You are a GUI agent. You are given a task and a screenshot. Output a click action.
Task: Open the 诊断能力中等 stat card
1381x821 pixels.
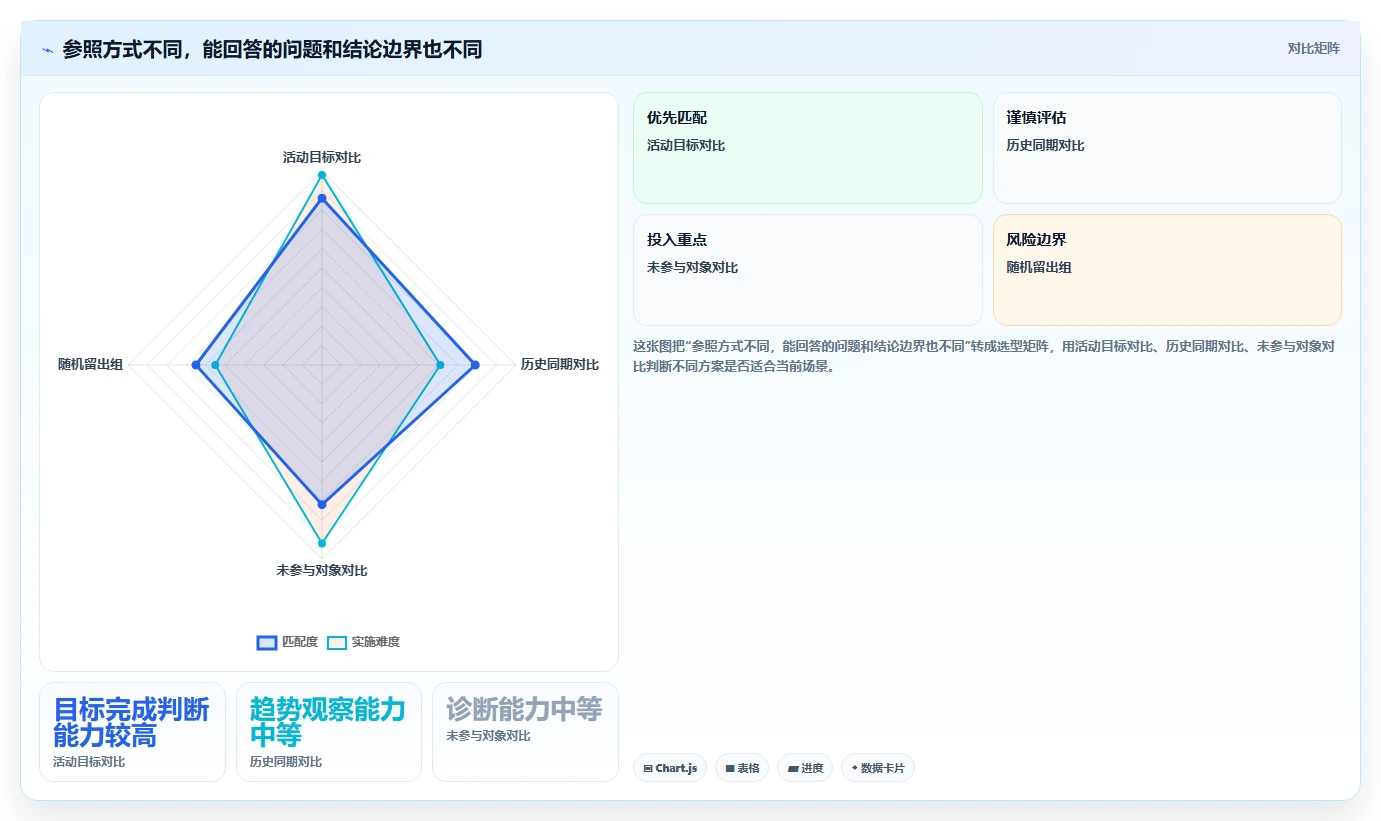pos(525,732)
